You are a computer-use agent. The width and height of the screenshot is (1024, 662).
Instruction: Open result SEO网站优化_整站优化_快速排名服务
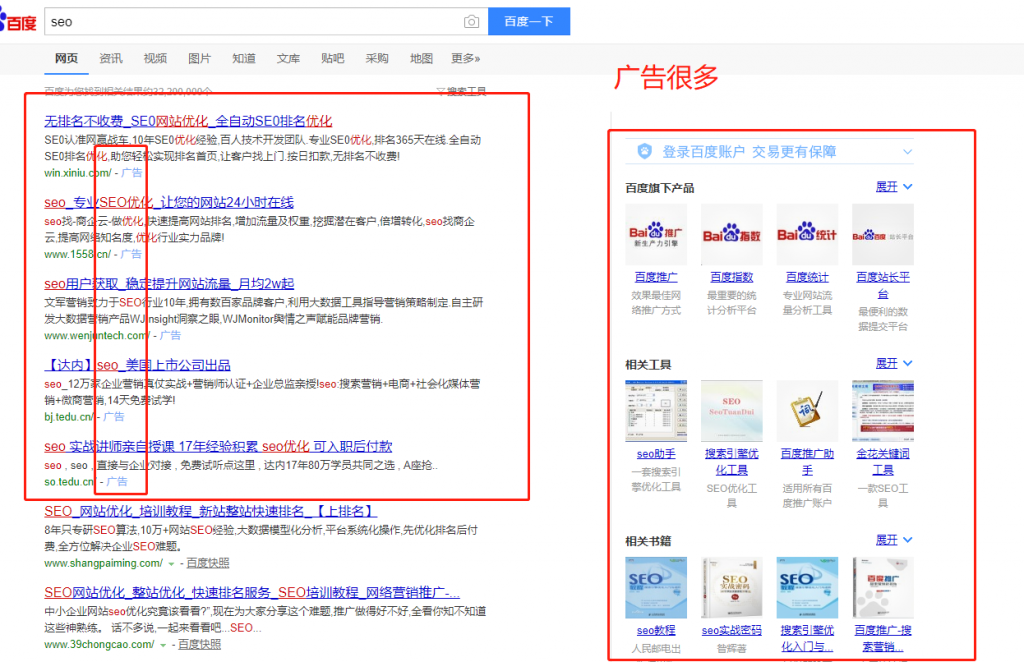pos(252,593)
